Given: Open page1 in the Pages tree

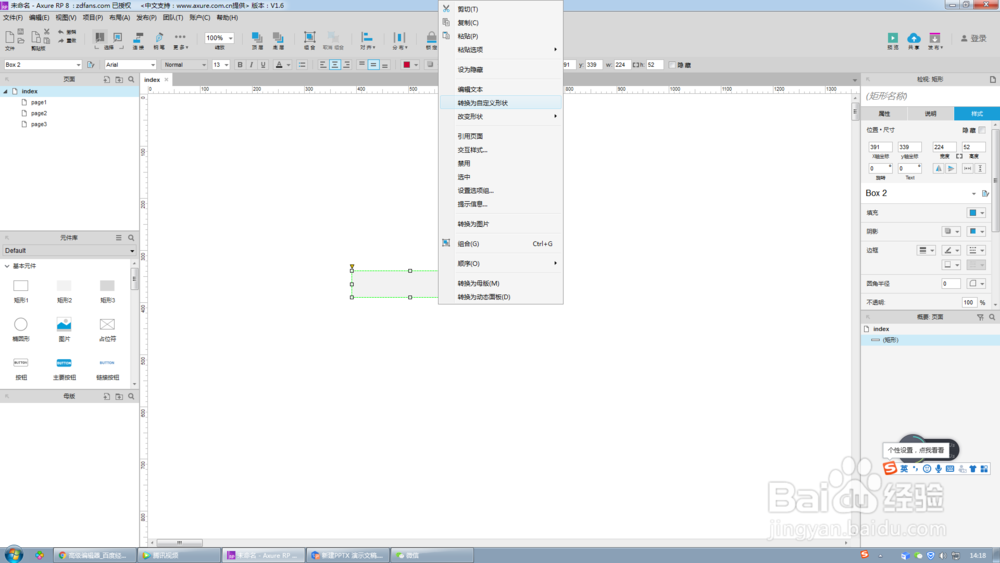Looking at the screenshot, I should [x=38, y=102].
